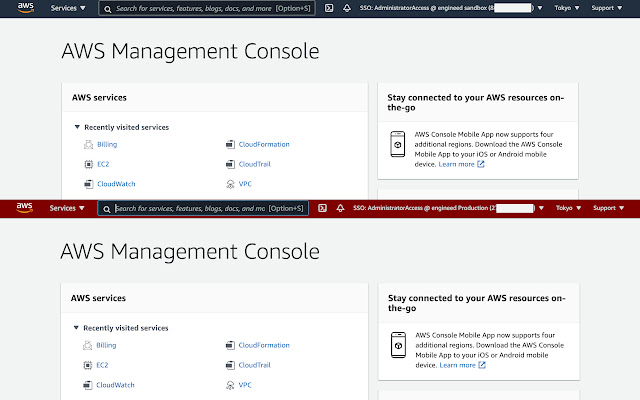Click the AWS services heading in the upper console
The width and height of the screenshot is (640, 400).
[x=100, y=98]
